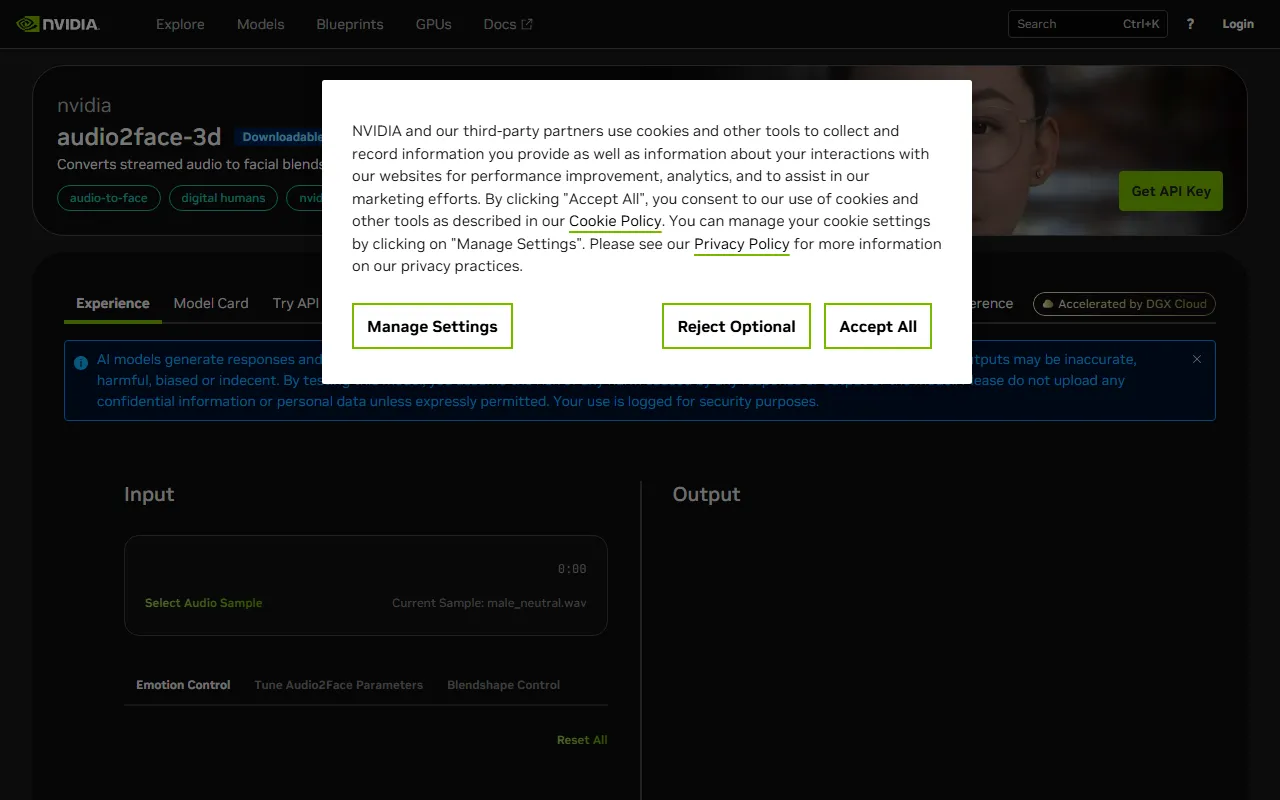The height and width of the screenshot is (800, 1280).
Task: Open the Cookie Policy link
Action: [615, 221]
